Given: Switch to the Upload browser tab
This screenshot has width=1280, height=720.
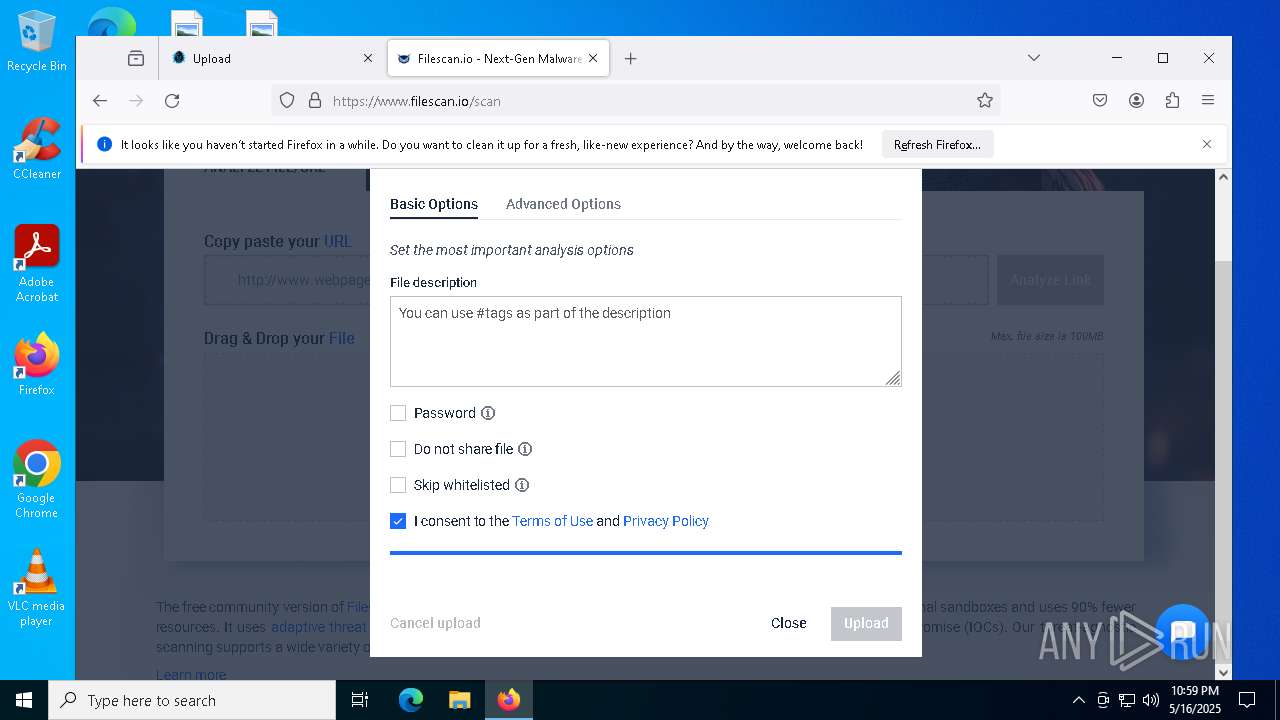Looking at the screenshot, I should tap(270, 59).
